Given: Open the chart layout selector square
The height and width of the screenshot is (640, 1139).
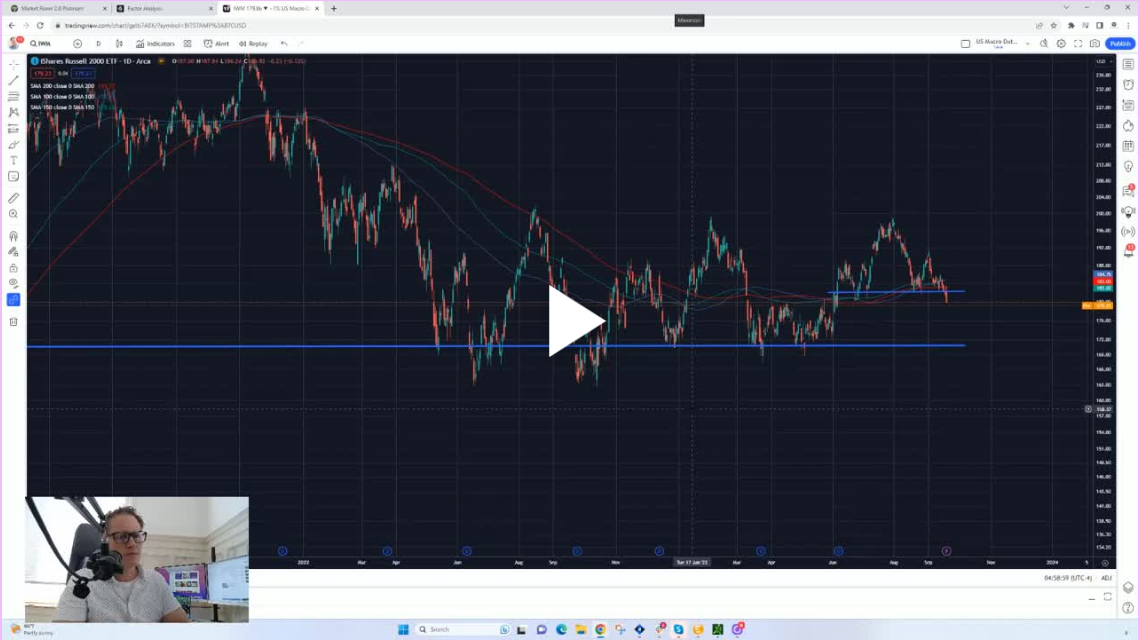Looking at the screenshot, I should pos(965,44).
